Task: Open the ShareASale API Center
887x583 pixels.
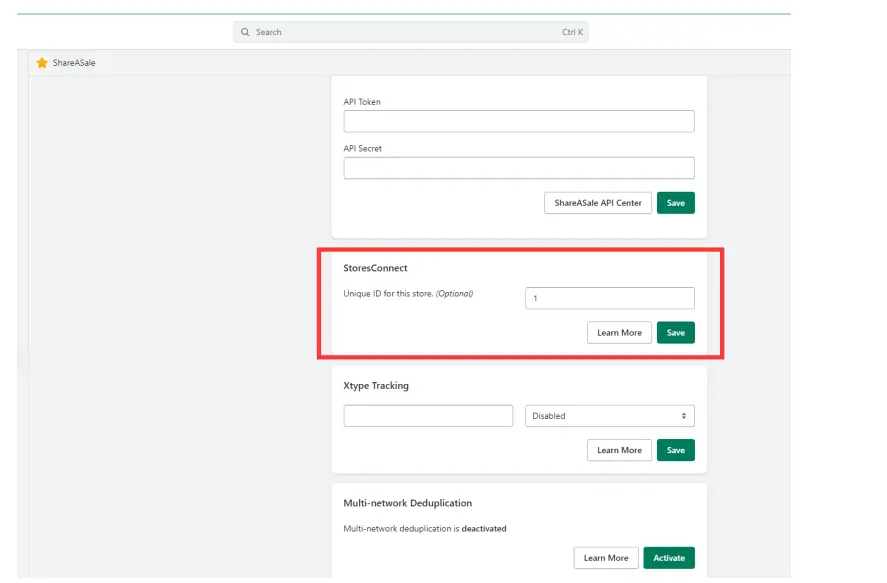Action: [x=598, y=203]
